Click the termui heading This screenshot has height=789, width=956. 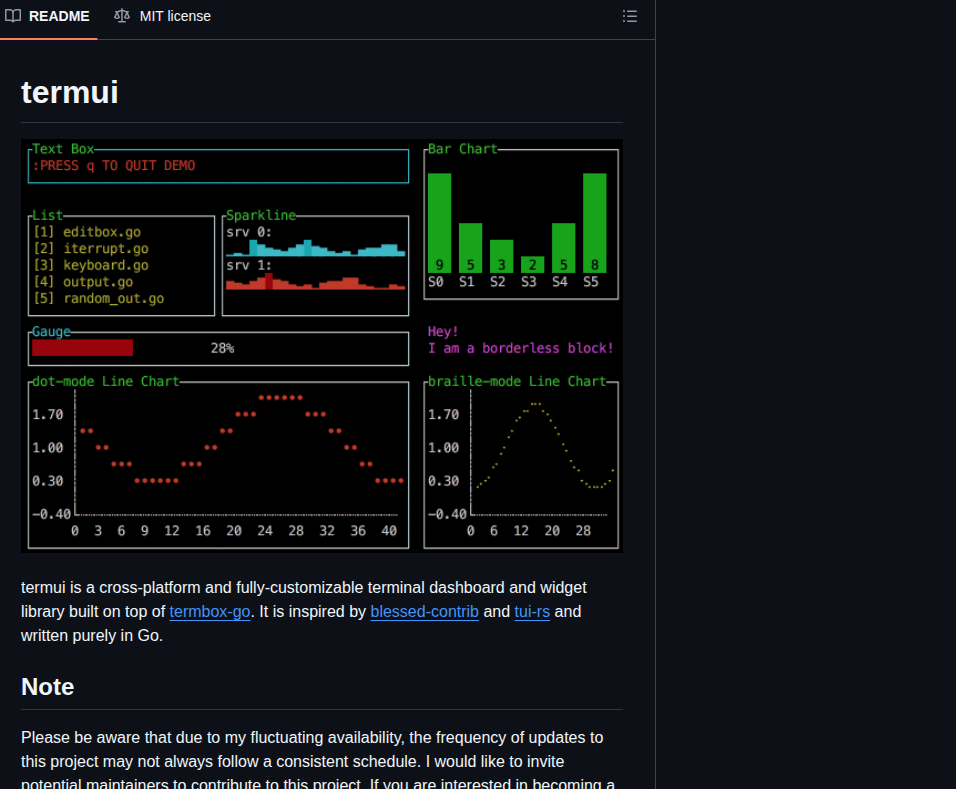point(70,93)
